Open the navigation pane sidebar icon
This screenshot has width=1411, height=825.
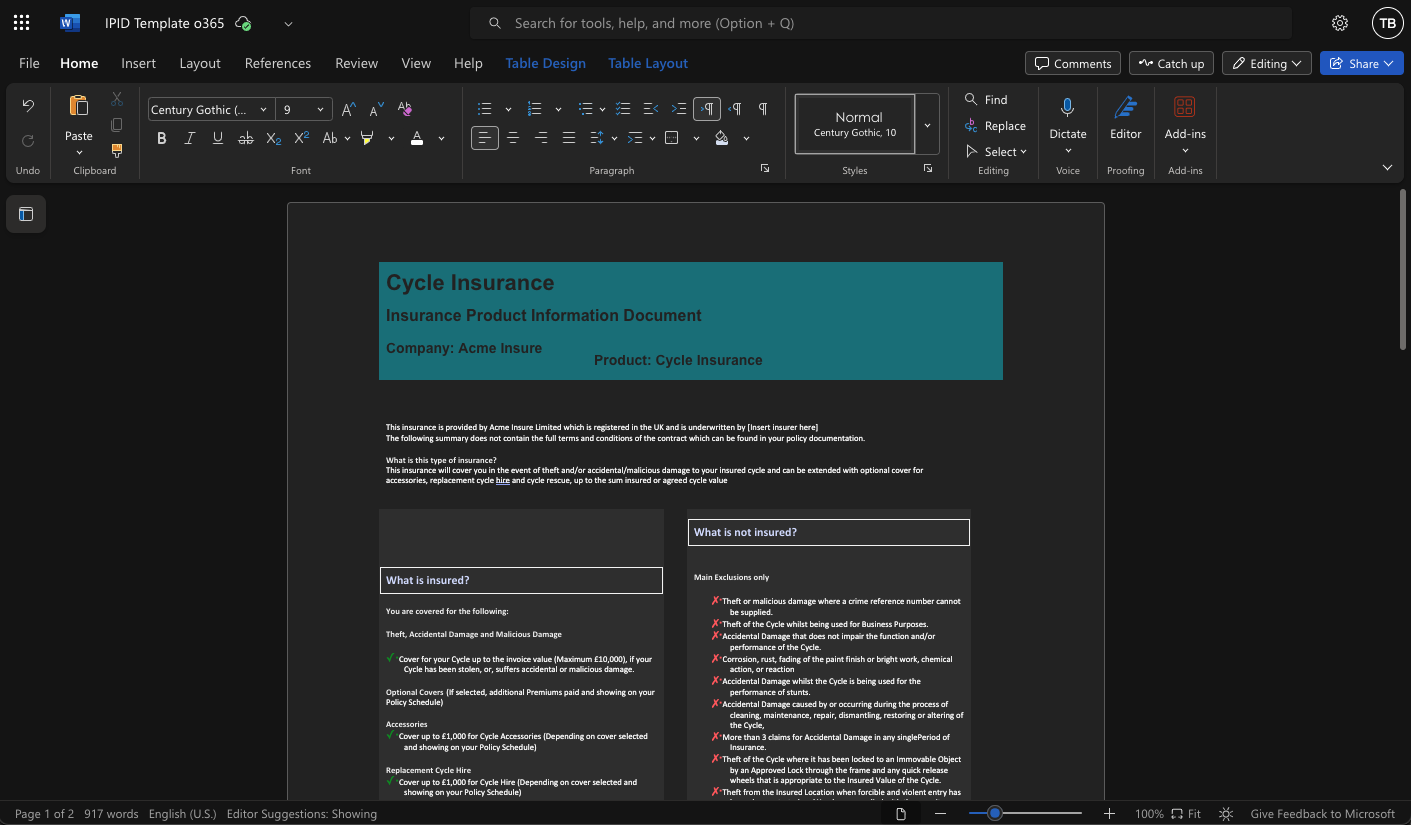click(x=26, y=214)
